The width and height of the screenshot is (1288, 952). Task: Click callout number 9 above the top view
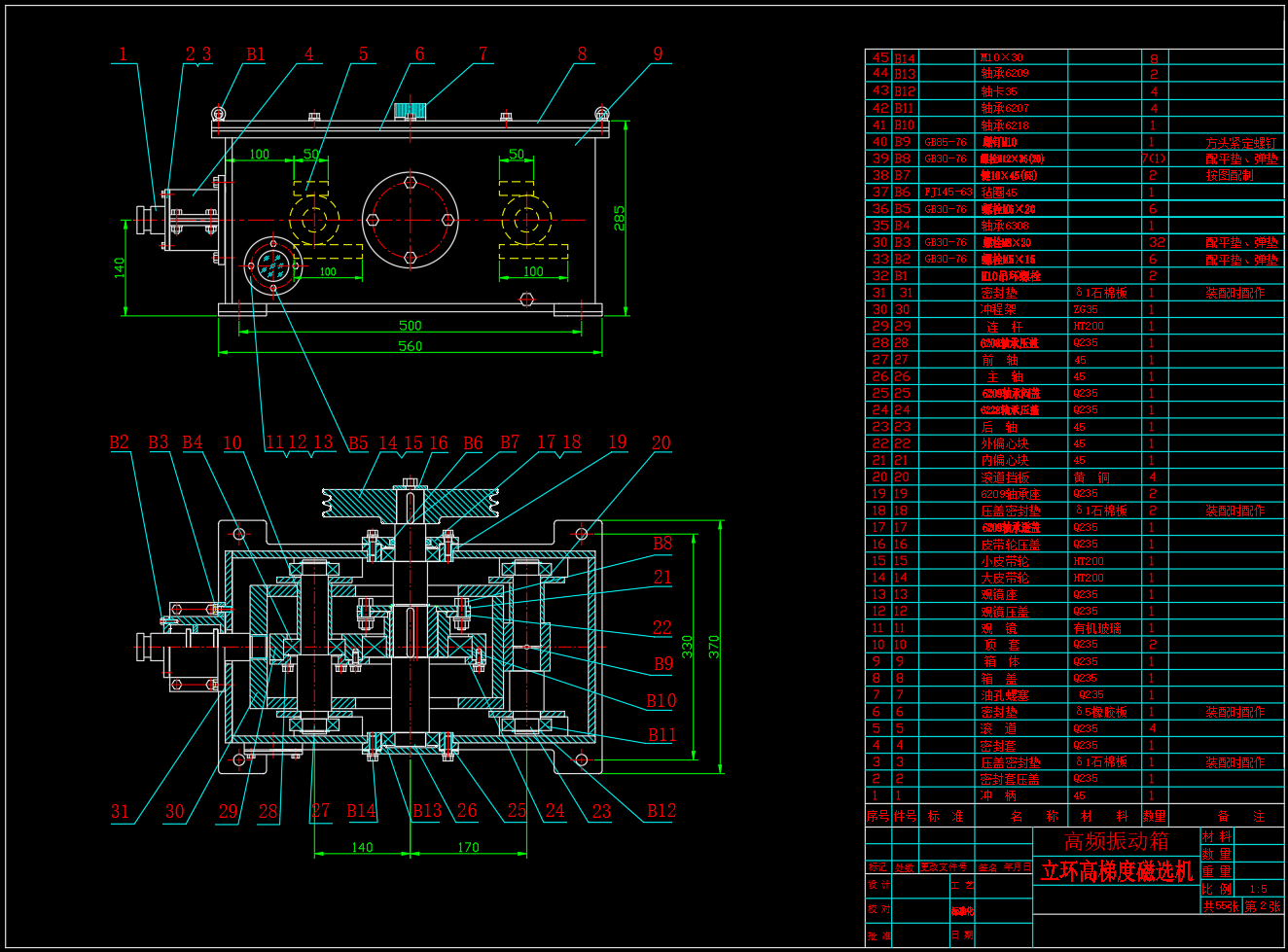pos(658,54)
